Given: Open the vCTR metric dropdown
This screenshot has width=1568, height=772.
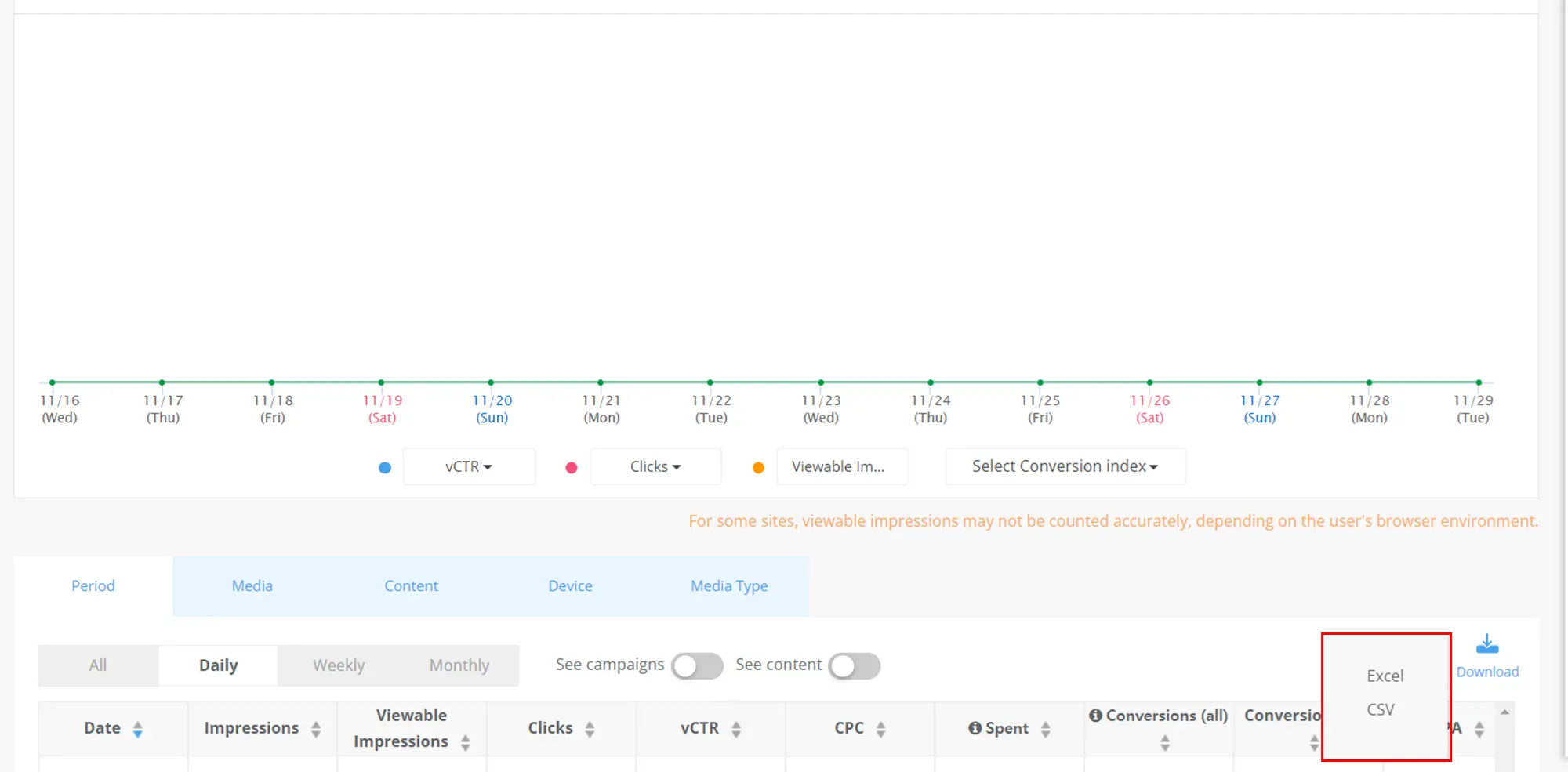Looking at the screenshot, I should tap(469, 466).
